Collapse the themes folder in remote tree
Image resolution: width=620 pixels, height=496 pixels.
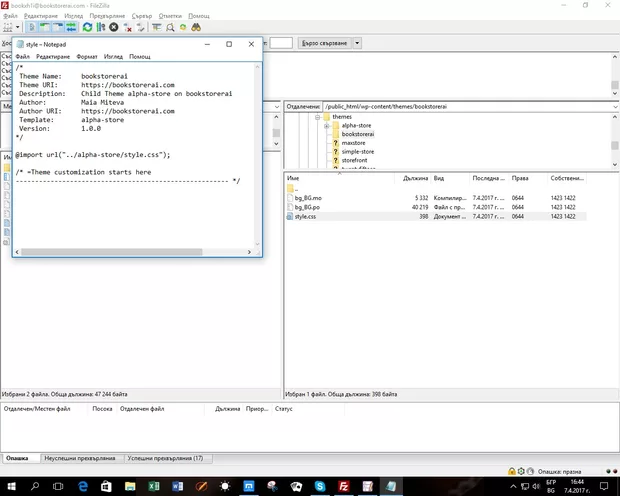pos(317,117)
